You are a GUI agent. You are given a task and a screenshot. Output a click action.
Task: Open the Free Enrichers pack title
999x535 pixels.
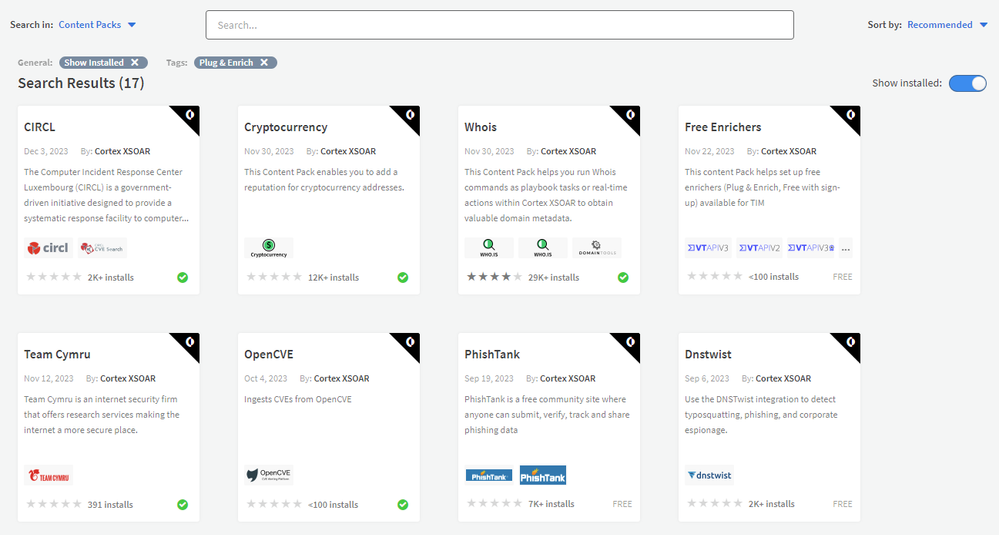click(723, 127)
